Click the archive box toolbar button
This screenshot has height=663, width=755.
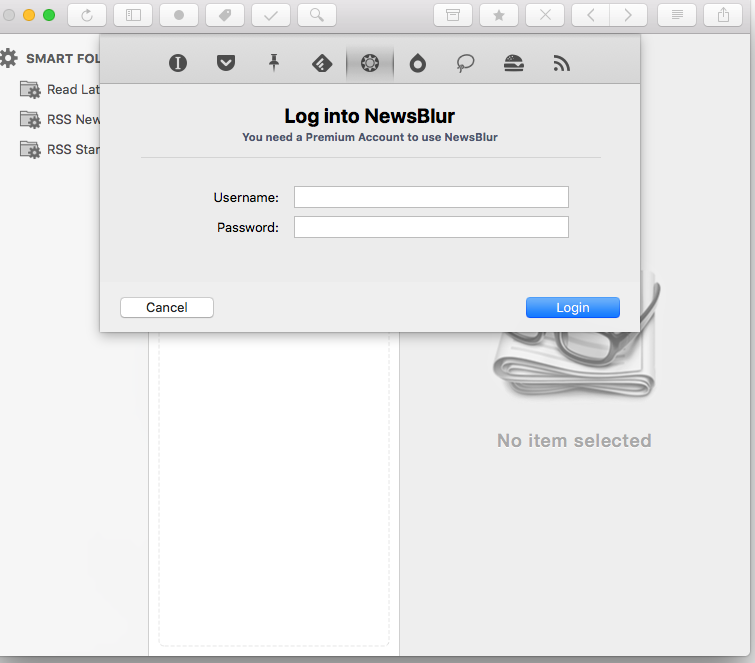pyautogui.click(x=453, y=15)
